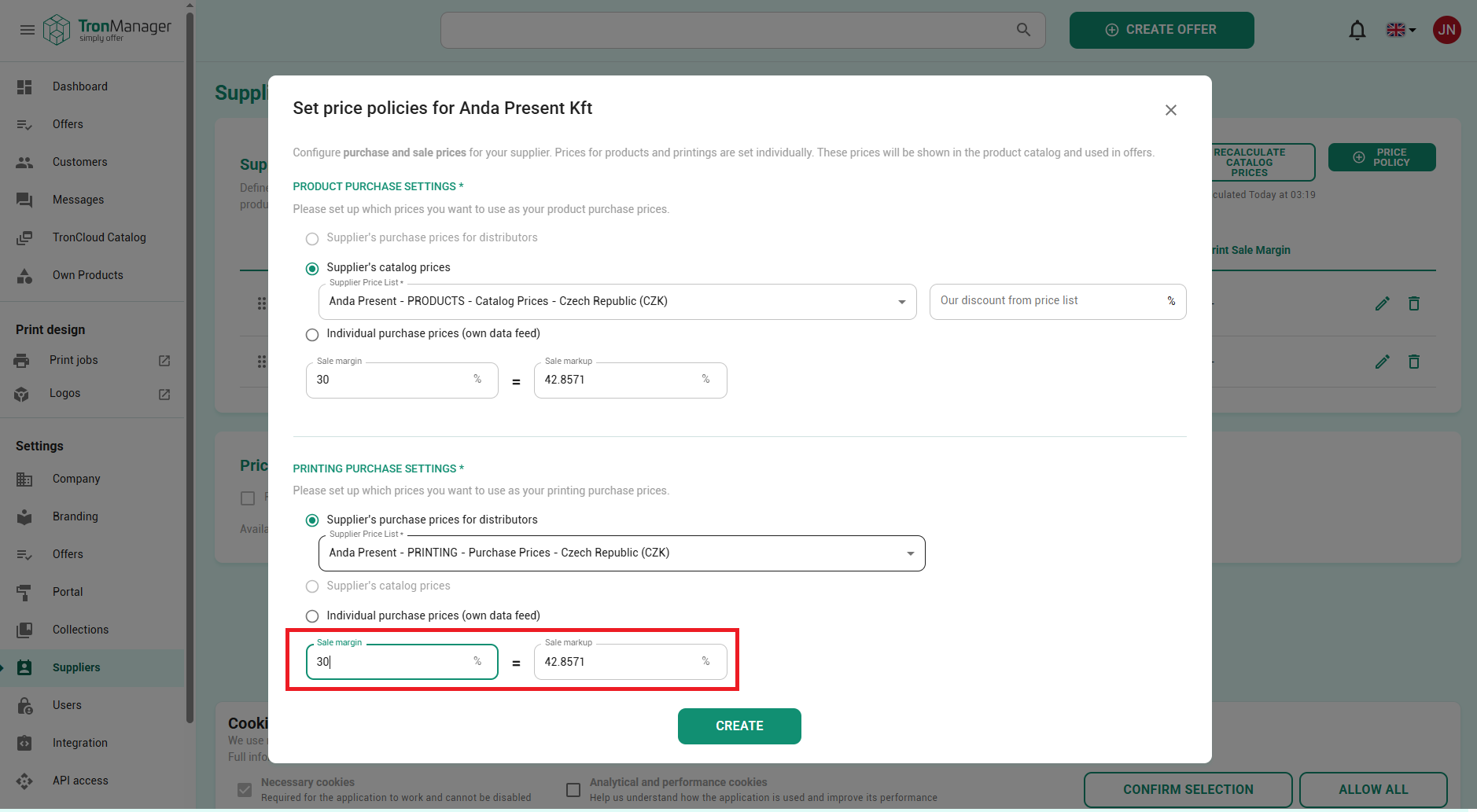Image resolution: width=1477 pixels, height=812 pixels.
Task: Open the PRINTING Purchase Prices price list dropdown
Action: pyautogui.click(x=621, y=553)
